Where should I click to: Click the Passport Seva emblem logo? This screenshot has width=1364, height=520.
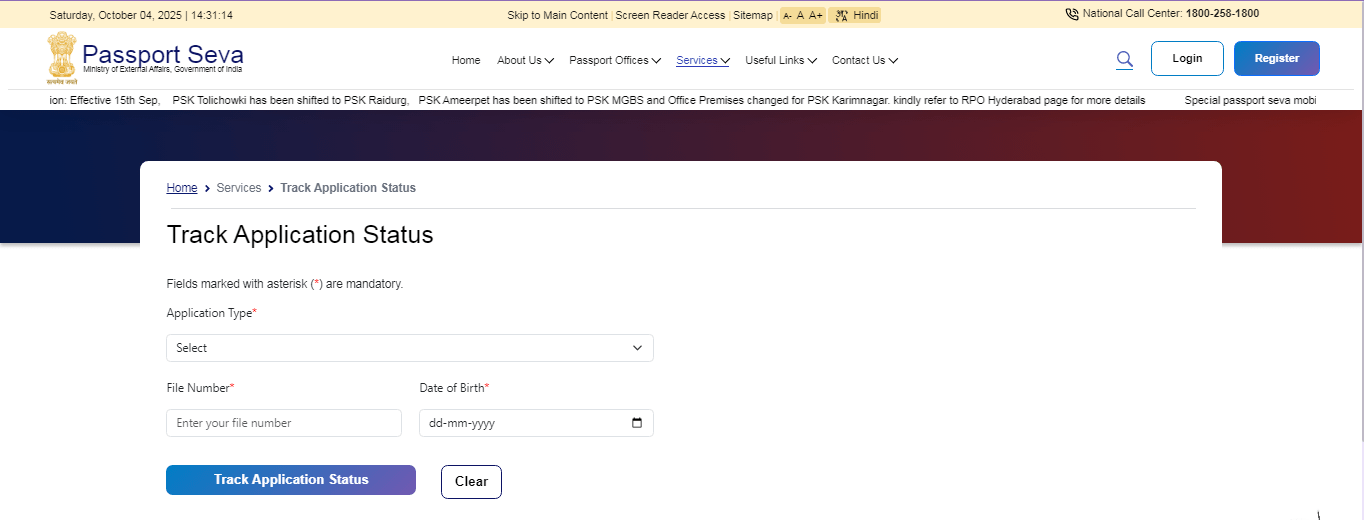pyautogui.click(x=61, y=57)
